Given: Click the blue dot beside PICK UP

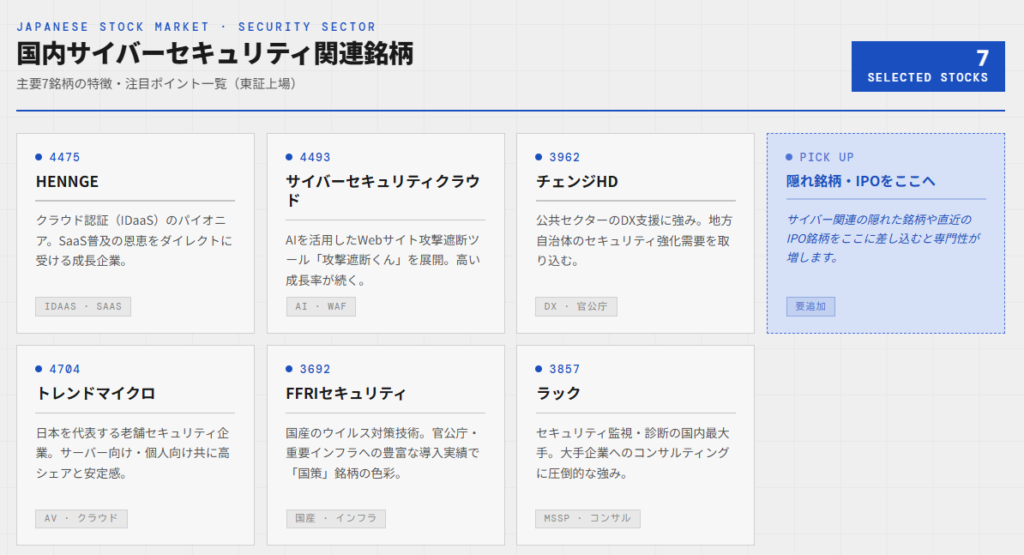Looking at the screenshot, I should (x=790, y=157).
